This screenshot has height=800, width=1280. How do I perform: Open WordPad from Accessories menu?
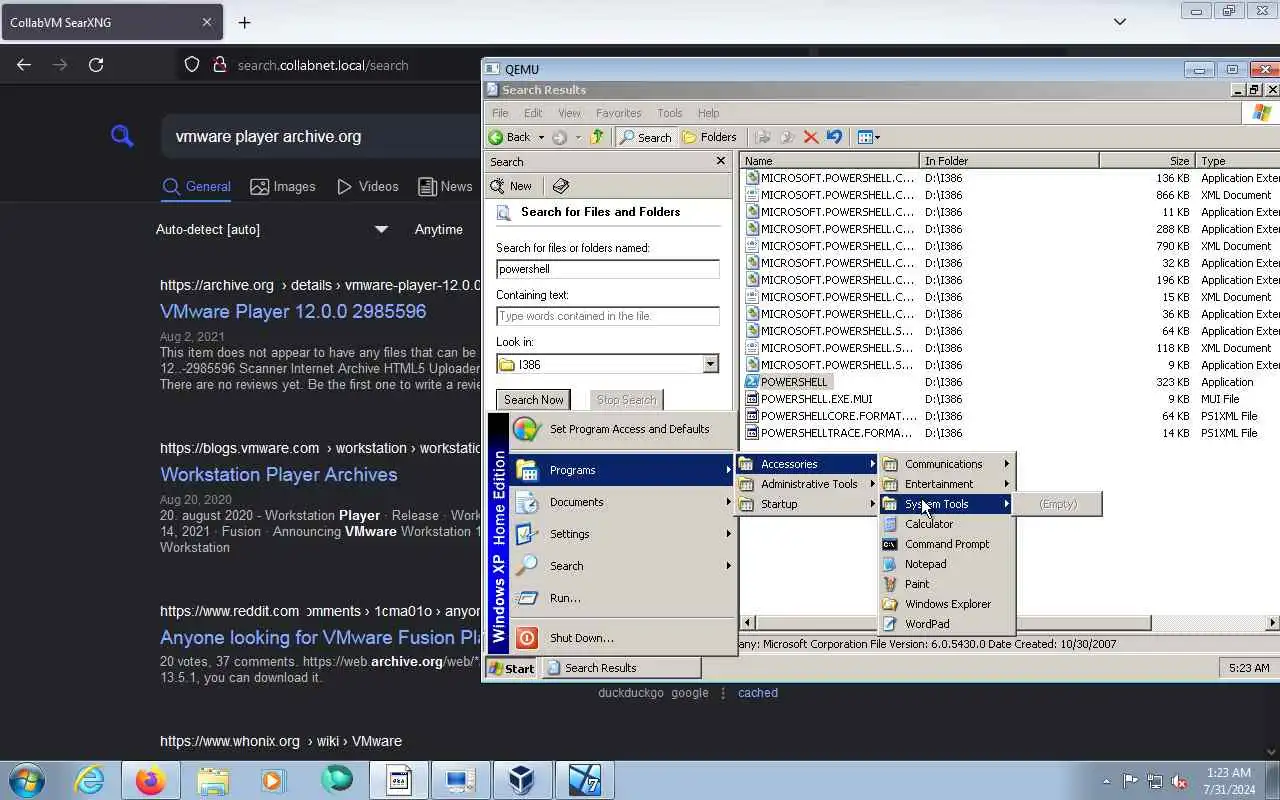tap(947, 624)
